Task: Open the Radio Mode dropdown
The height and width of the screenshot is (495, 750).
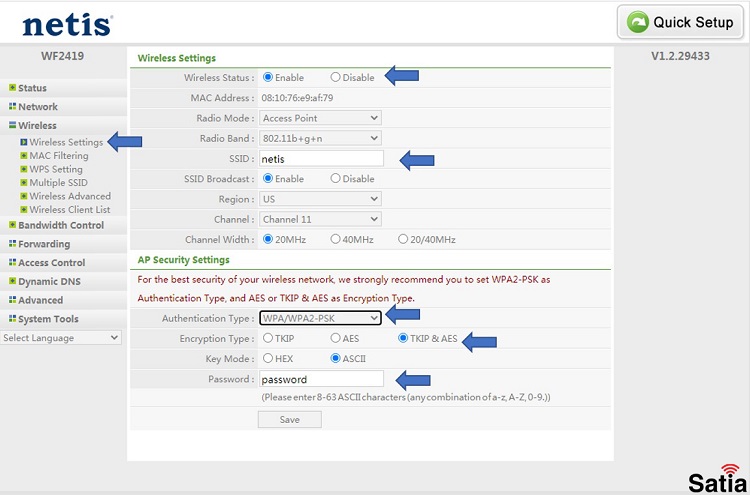Action: (320, 118)
